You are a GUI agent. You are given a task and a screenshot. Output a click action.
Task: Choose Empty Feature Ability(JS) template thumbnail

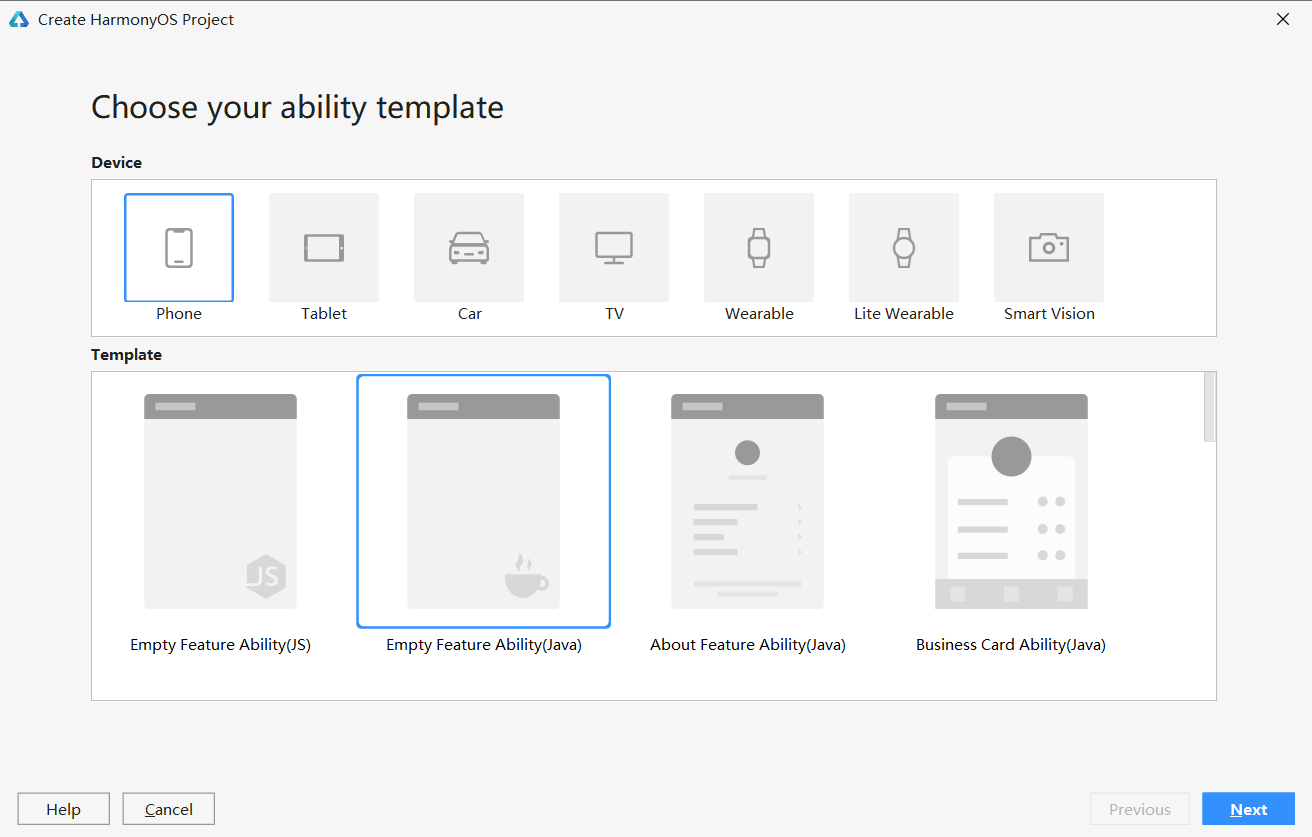coord(220,501)
